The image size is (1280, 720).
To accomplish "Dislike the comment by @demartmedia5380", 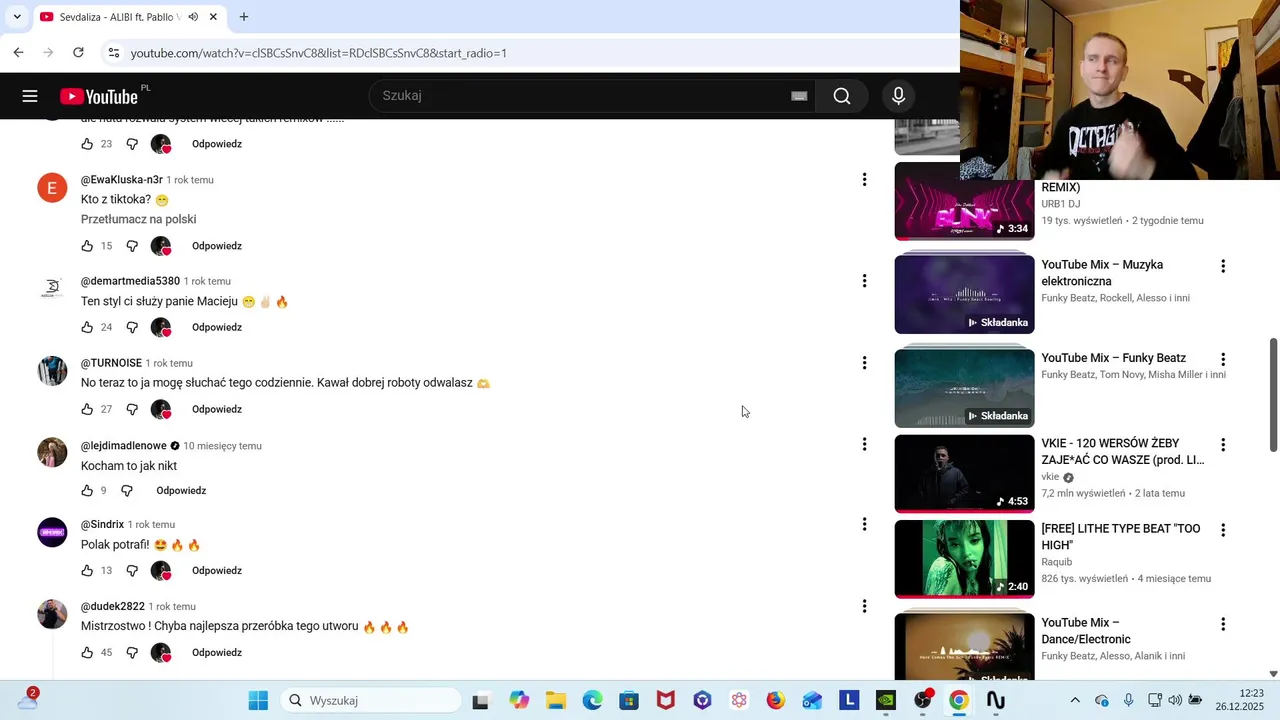I will point(132,327).
